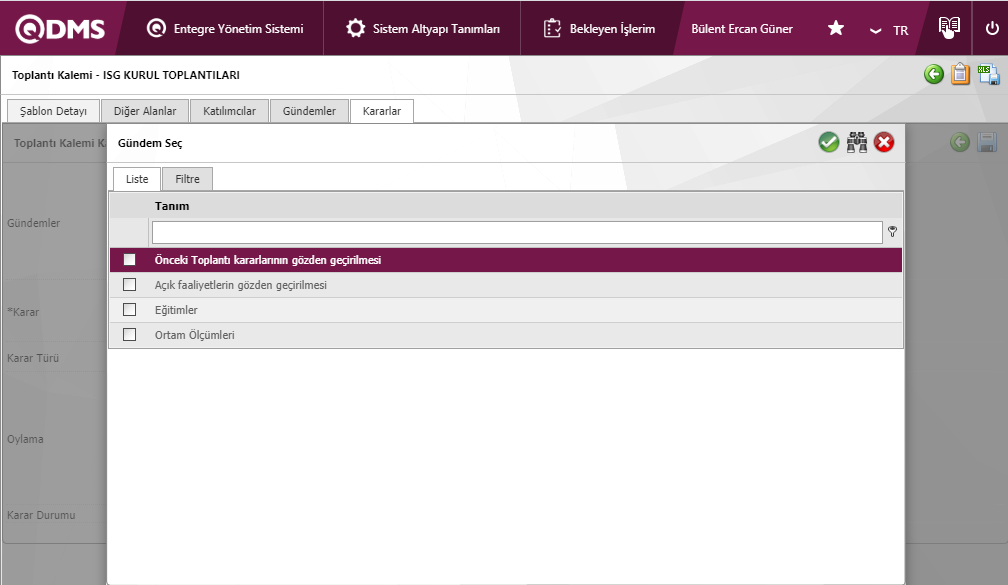Click the green back arrow in page header
Screen dimensions: 1008x585
tap(933, 75)
